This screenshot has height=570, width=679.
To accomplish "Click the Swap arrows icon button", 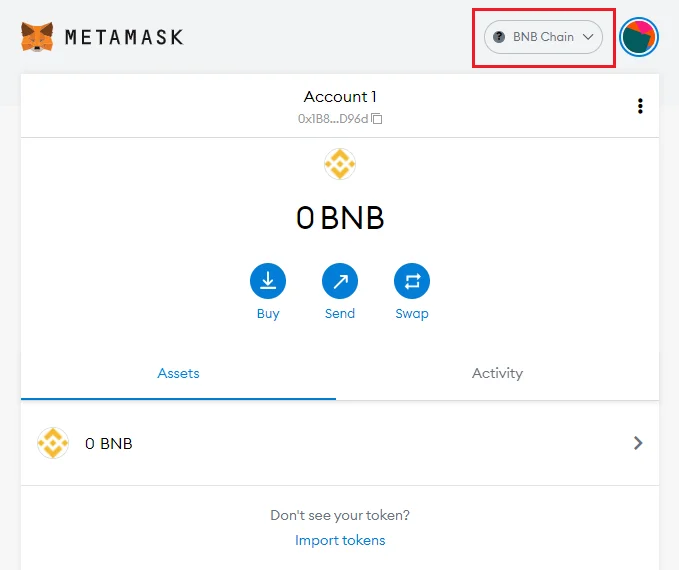I will [412, 281].
